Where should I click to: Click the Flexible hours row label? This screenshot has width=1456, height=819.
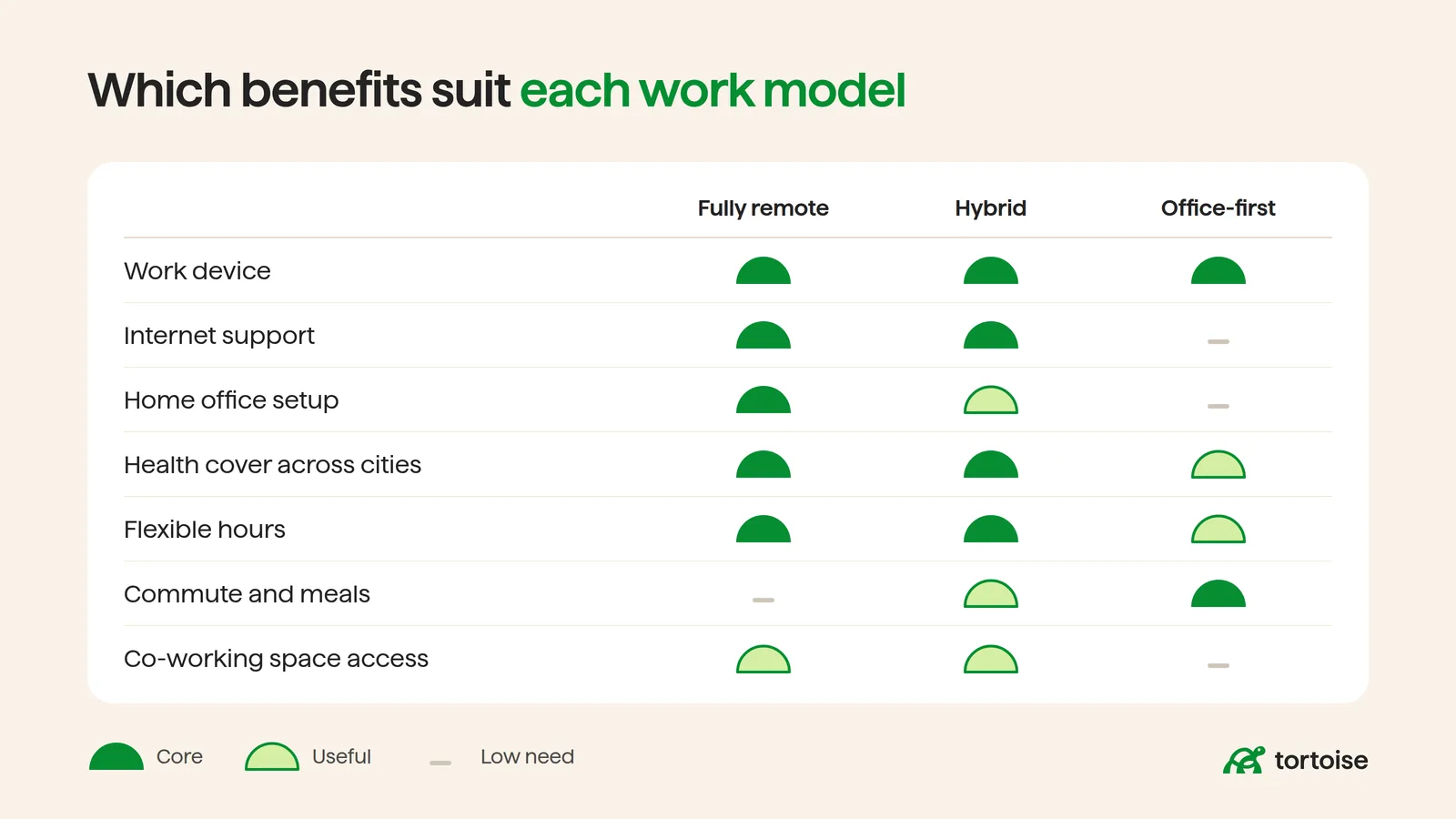pyautogui.click(x=205, y=530)
